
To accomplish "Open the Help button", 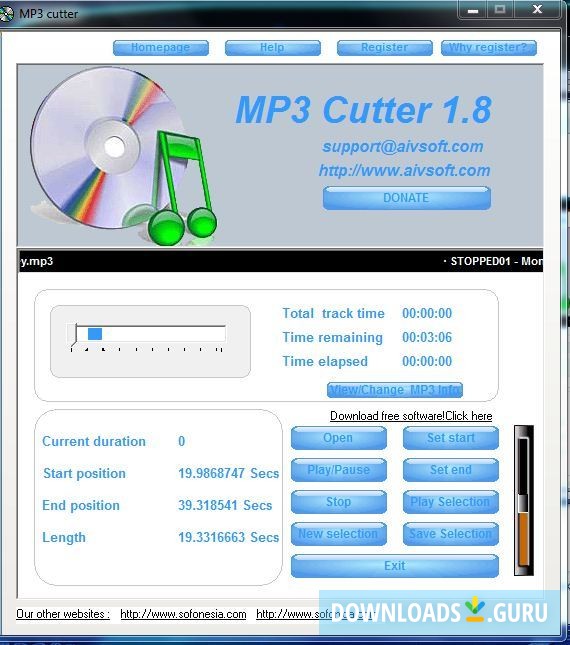I will 273,48.
